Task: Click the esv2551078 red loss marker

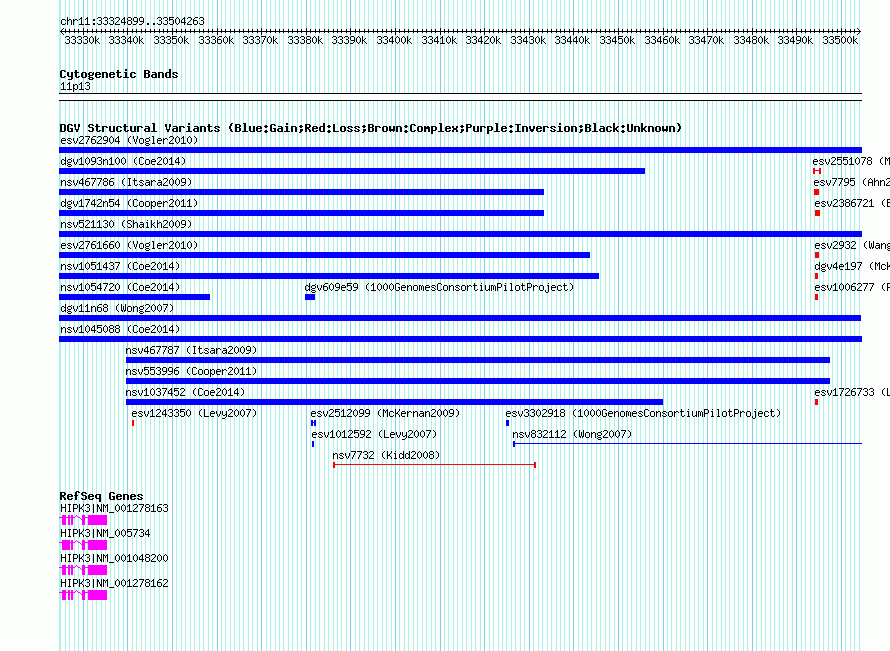Action: (817, 171)
